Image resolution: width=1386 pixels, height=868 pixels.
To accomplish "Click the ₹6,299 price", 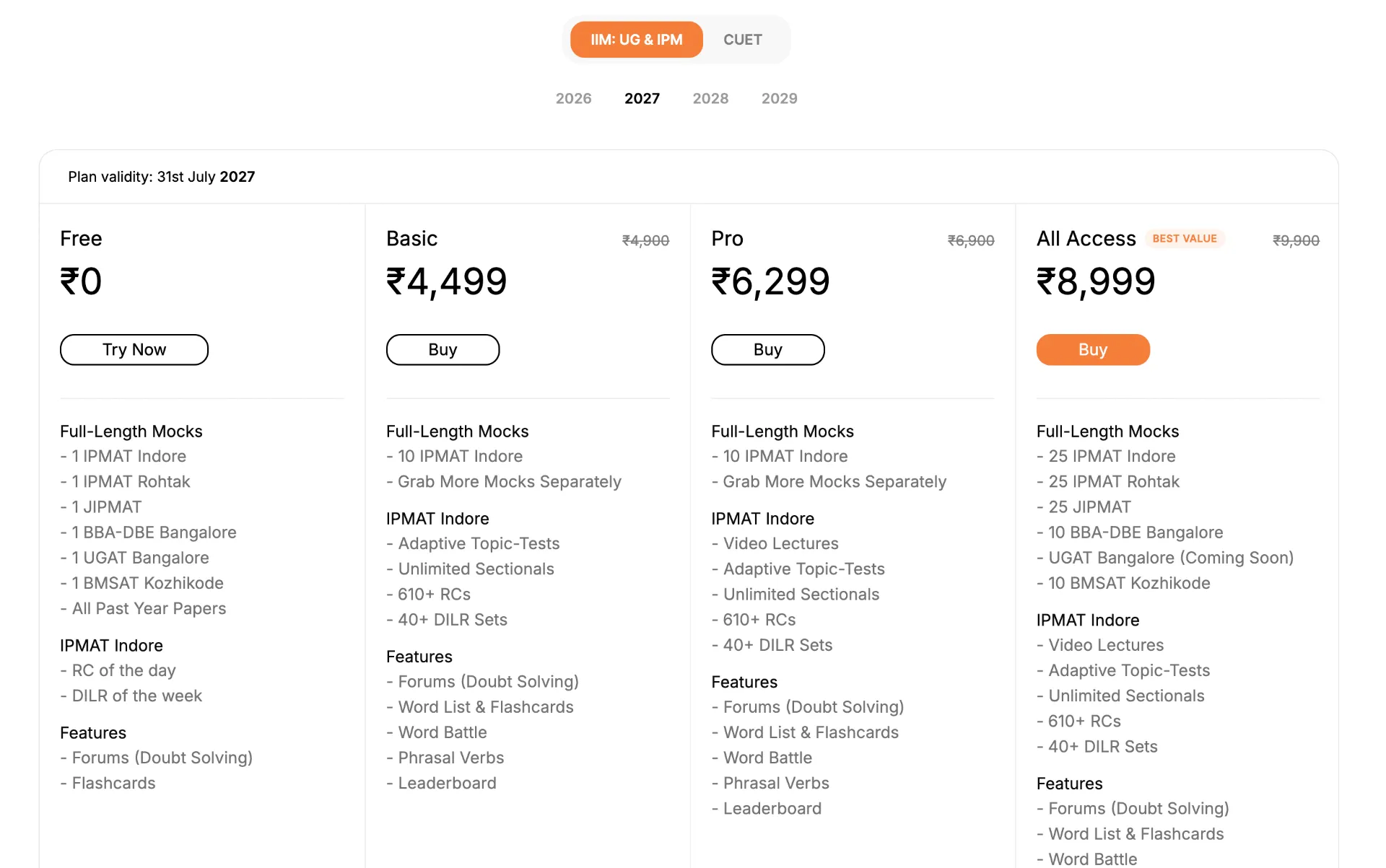I will 770,281.
